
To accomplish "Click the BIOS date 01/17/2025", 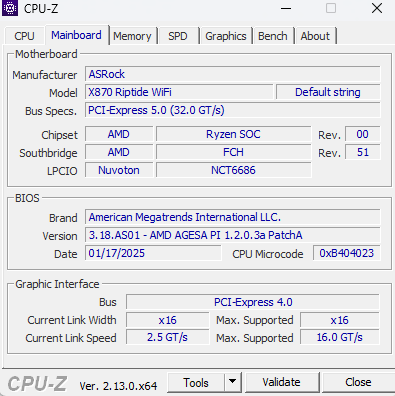I will [x=153, y=253].
